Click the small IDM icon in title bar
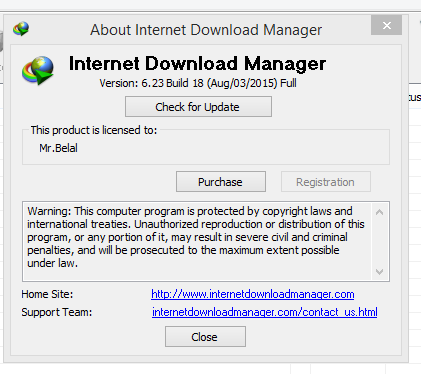Screen dimensions: 421x374 click(21, 29)
